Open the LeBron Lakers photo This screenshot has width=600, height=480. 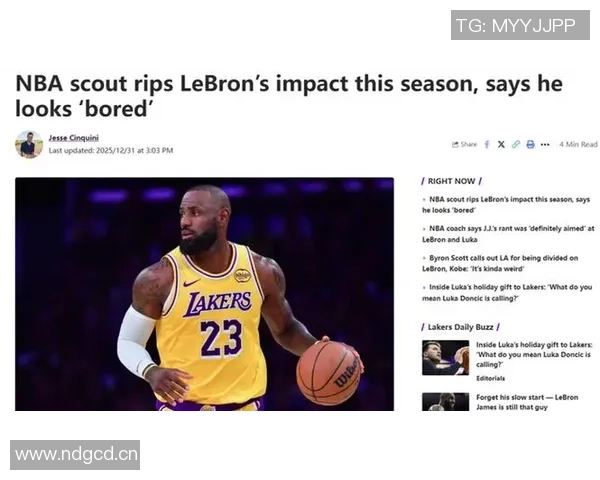coord(204,294)
